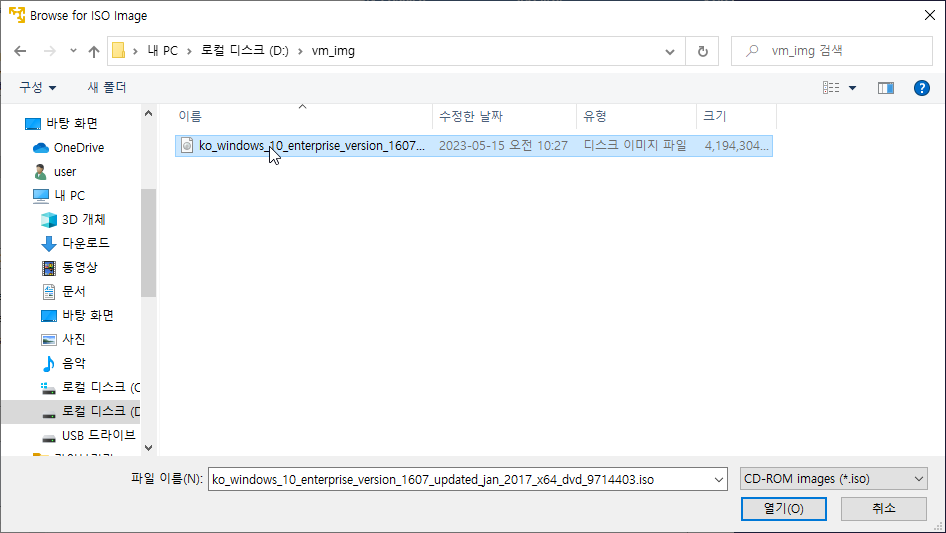
Task: Toggle the preview pane icon
Action: (x=886, y=88)
